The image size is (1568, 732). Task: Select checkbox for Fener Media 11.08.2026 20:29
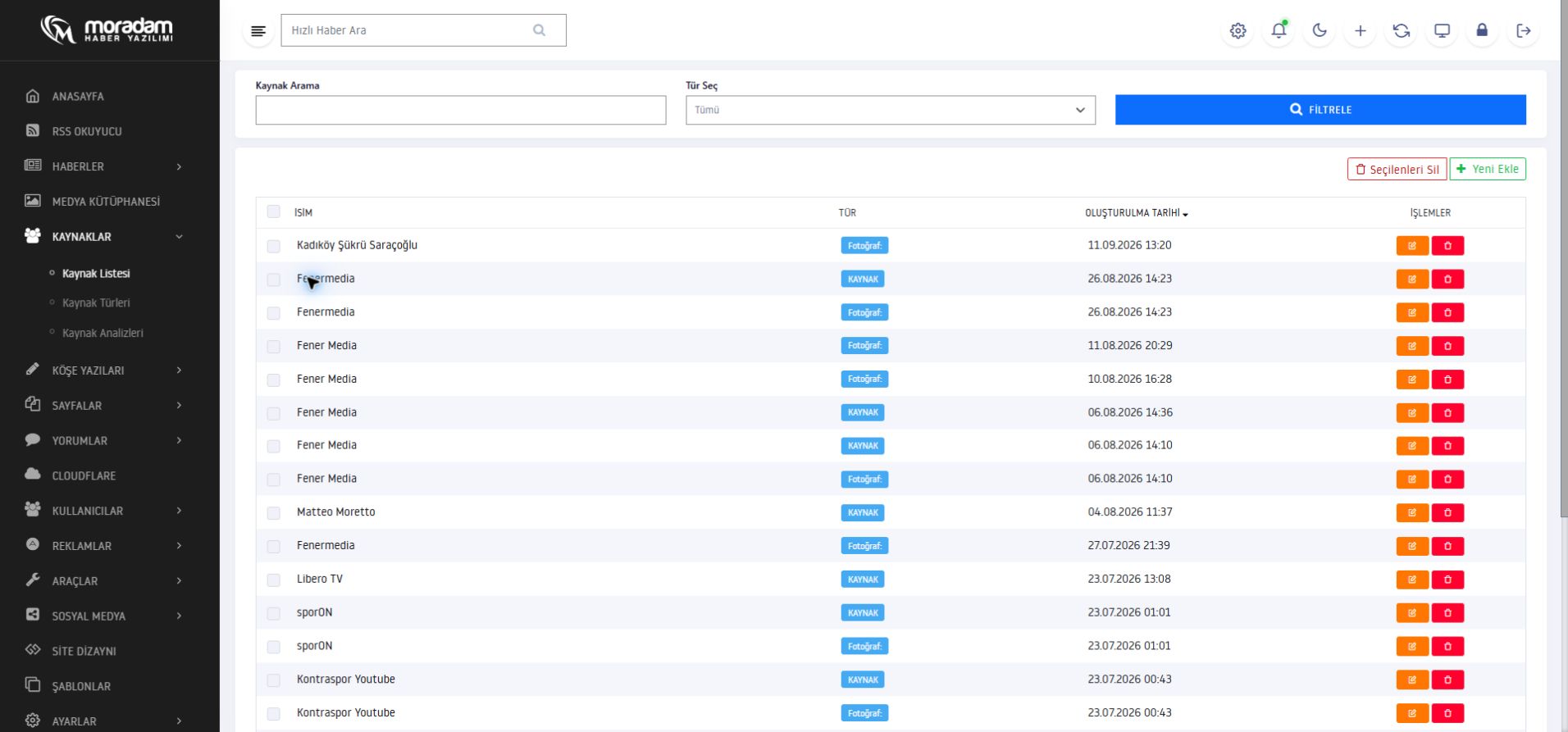[x=274, y=346]
